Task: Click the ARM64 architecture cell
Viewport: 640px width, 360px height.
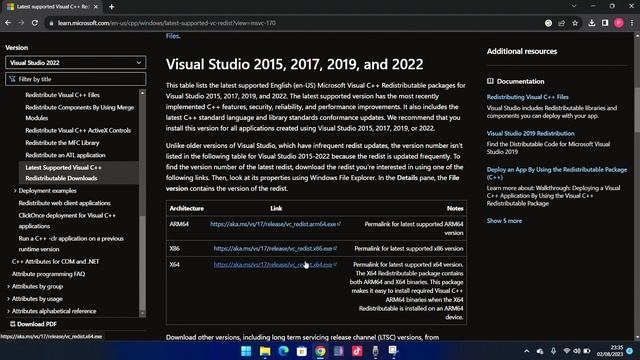Action: coord(179,224)
